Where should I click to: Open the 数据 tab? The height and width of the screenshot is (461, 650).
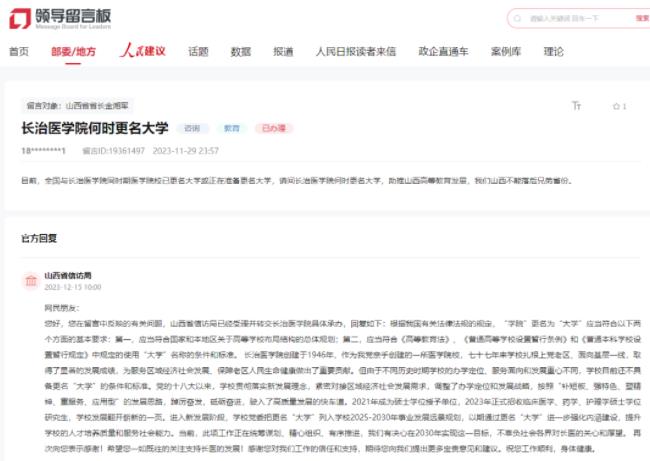click(x=241, y=51)
